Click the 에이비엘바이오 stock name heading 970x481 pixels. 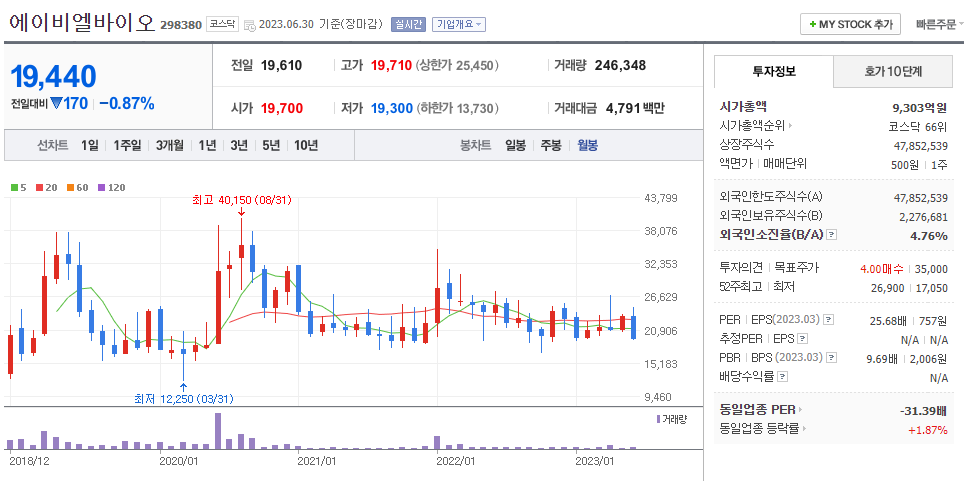click(x=82, y=23)
